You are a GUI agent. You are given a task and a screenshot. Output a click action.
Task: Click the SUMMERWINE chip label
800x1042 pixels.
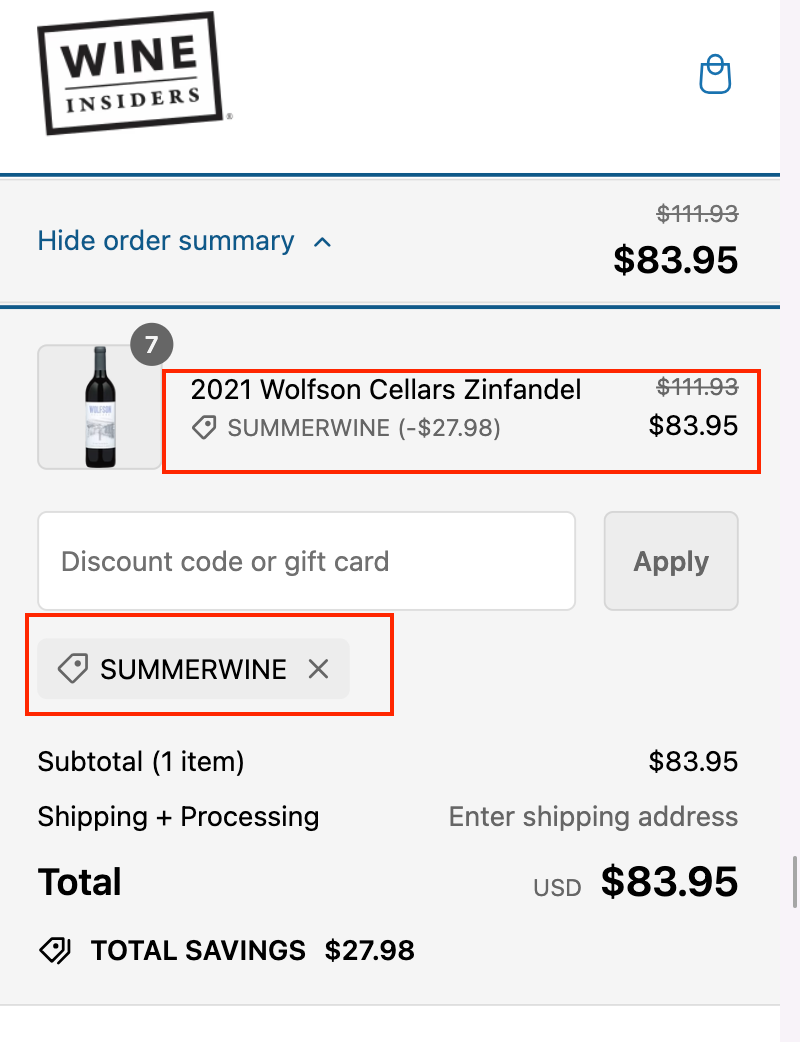click(x=193, y=669)
